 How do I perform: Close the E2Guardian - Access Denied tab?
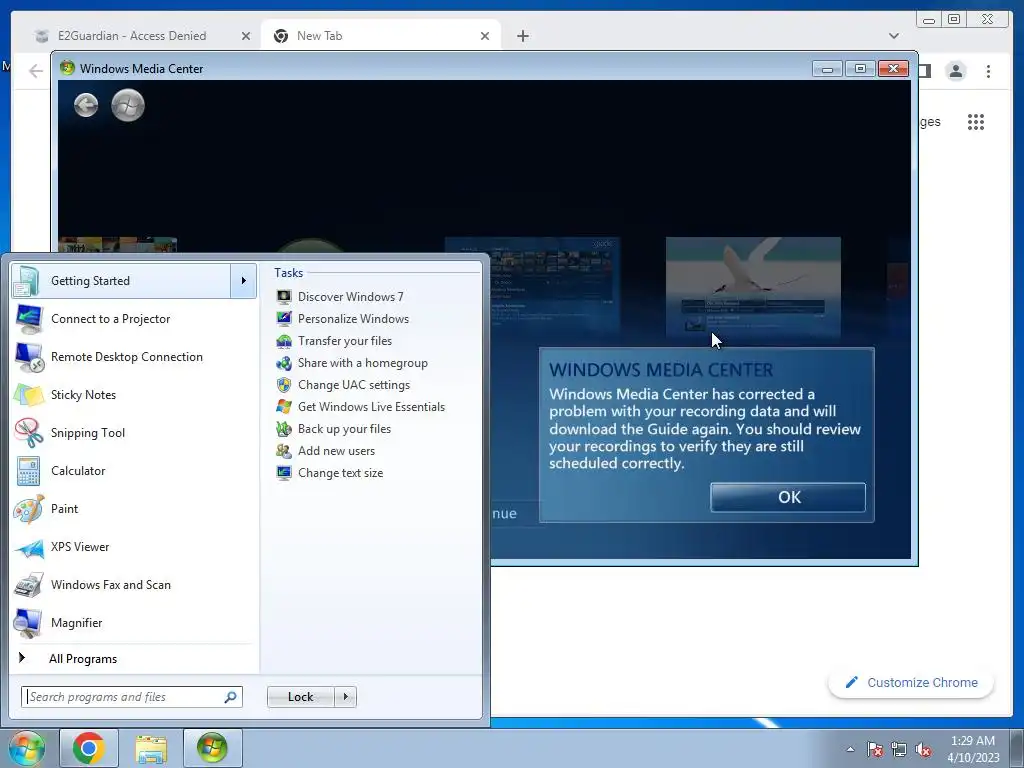pos(246,36)
